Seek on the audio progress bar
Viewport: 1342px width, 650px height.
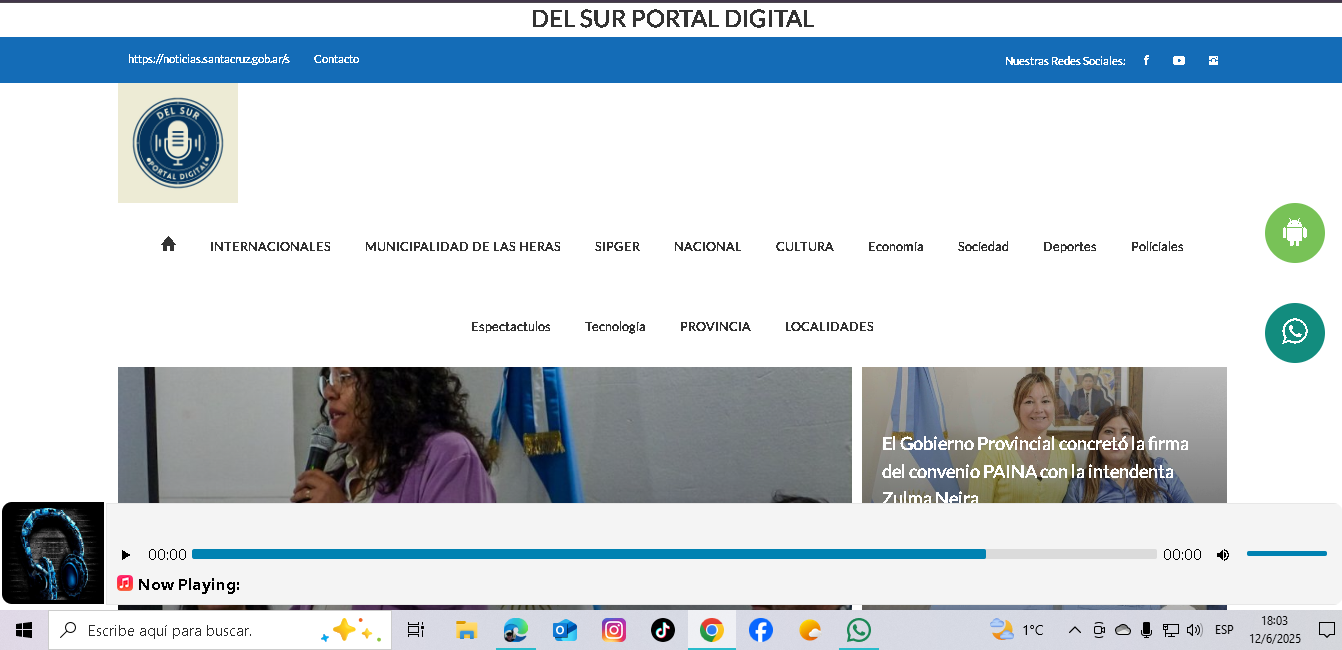pos(674,554)
